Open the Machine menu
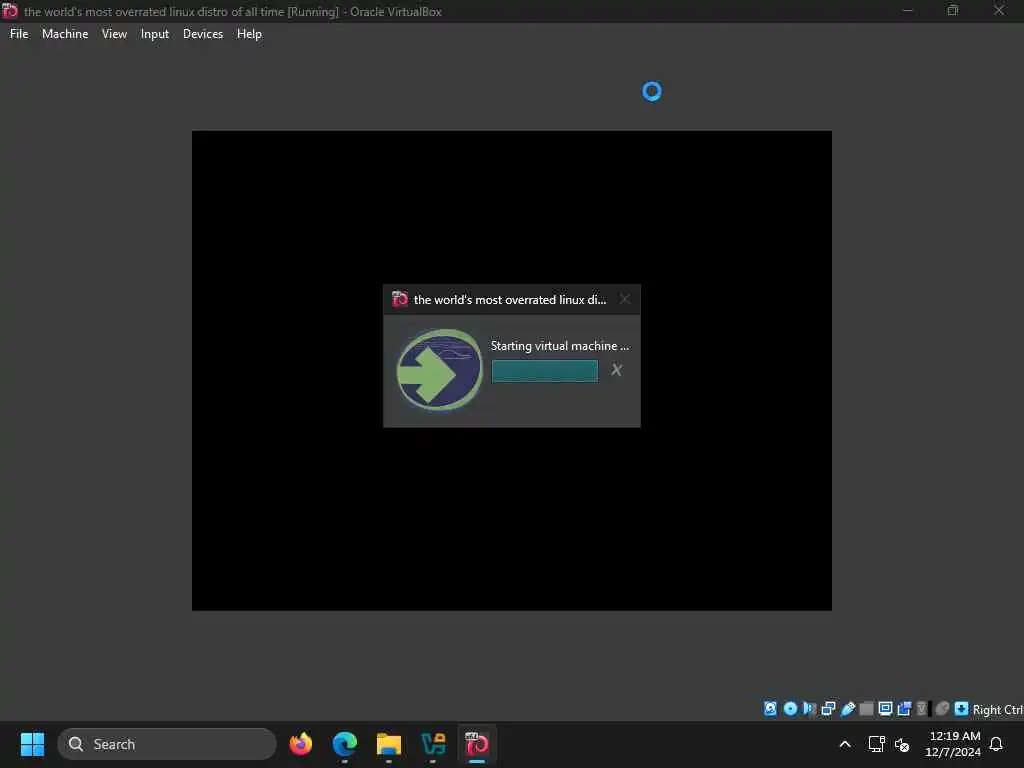 [x=65, y=34]
